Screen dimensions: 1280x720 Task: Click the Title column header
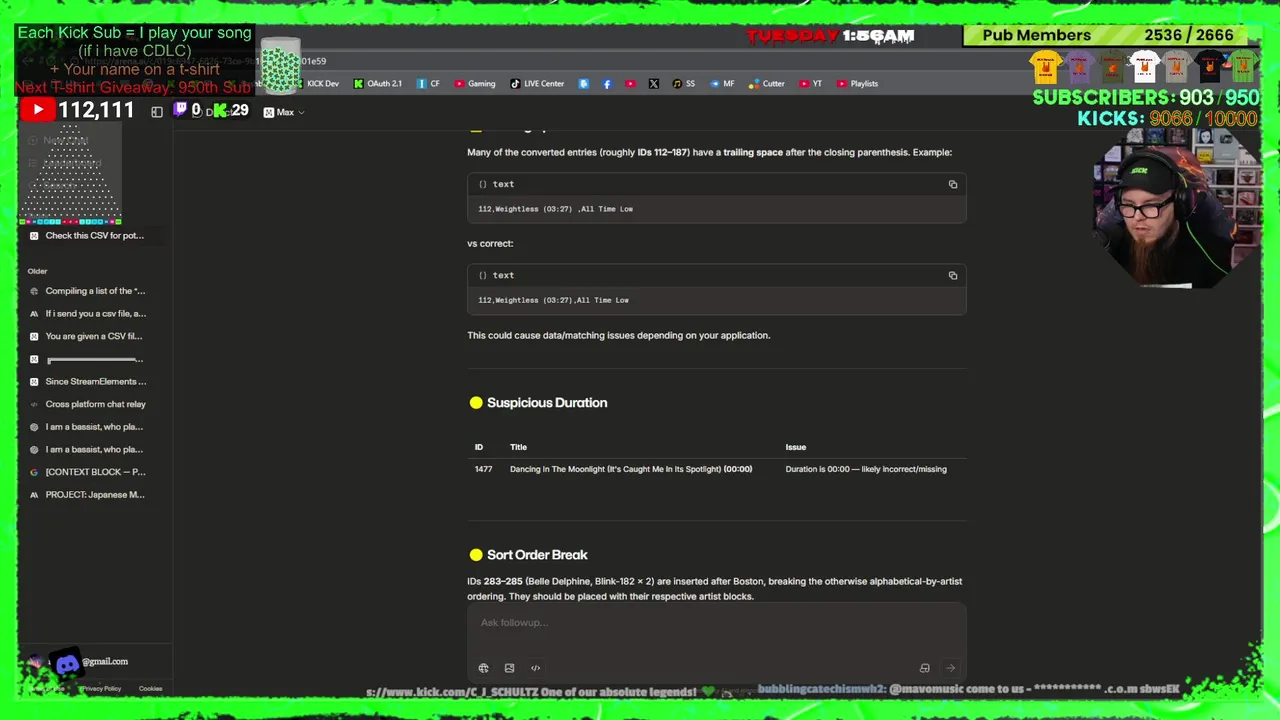coord(518,447)
